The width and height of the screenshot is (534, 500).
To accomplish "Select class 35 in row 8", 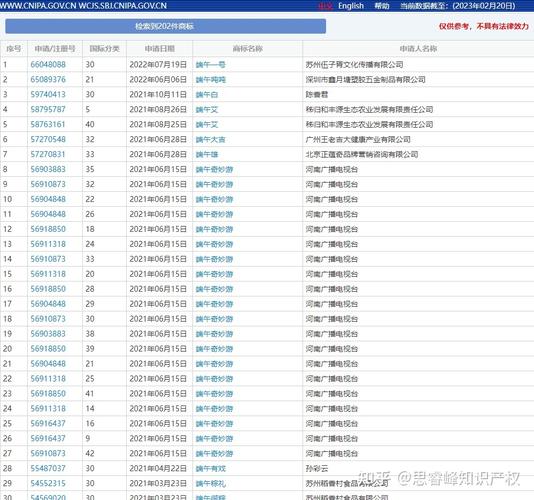I will 90,169.
